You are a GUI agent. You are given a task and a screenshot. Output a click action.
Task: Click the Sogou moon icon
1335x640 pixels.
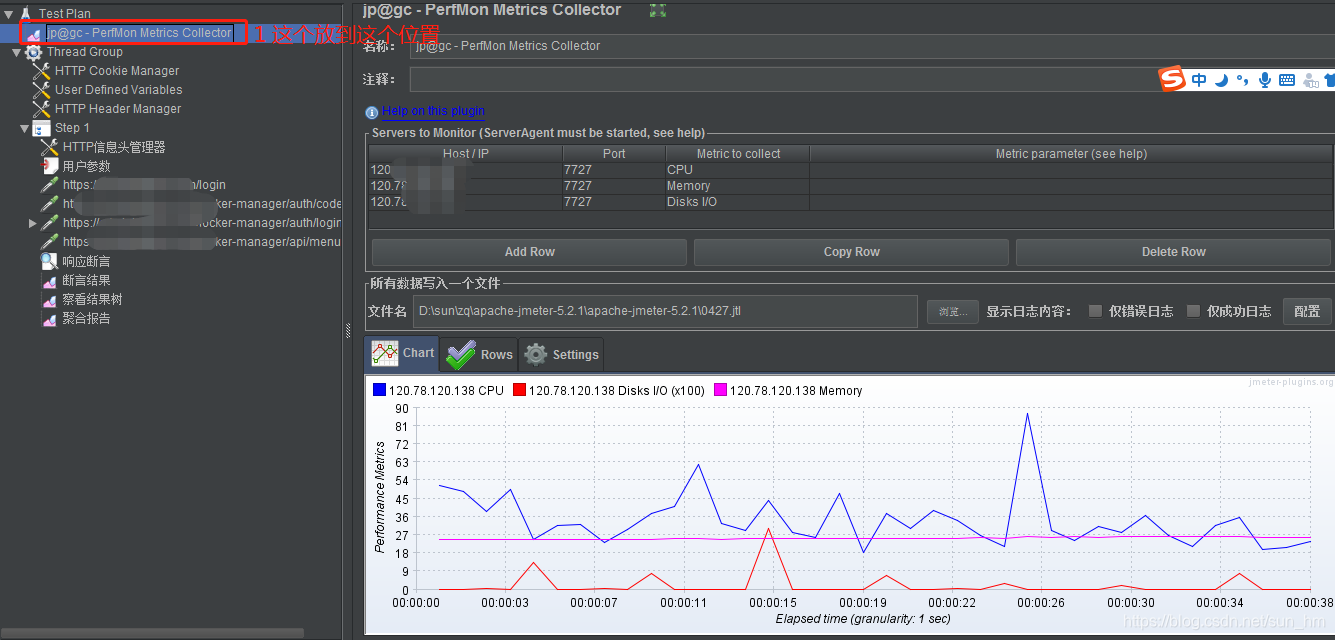pos(1221,80)
